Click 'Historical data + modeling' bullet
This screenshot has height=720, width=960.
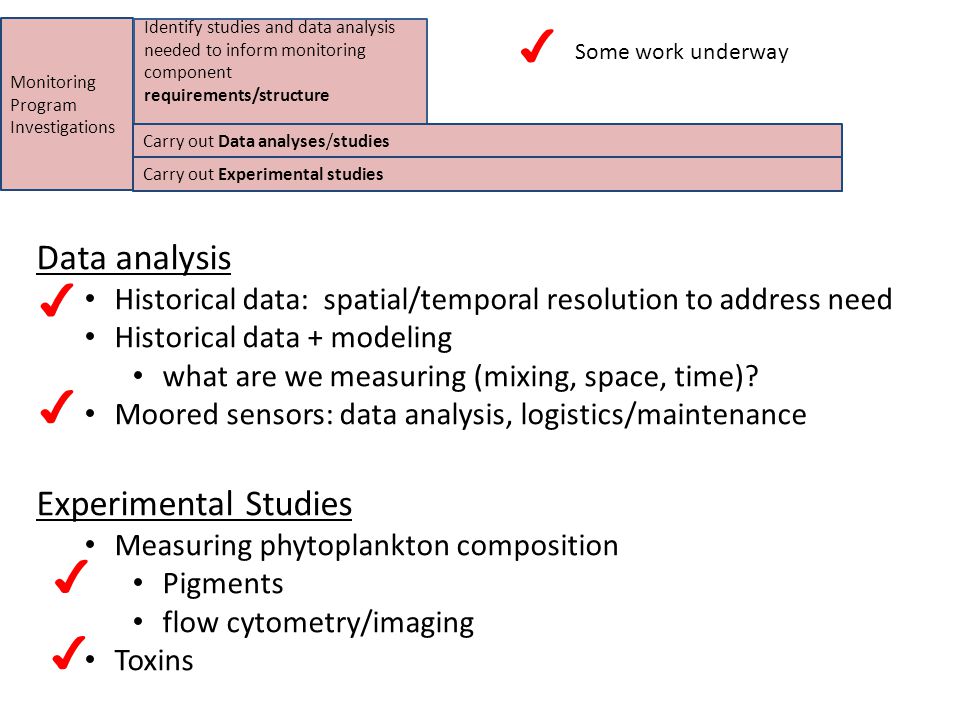pos(283,338)
